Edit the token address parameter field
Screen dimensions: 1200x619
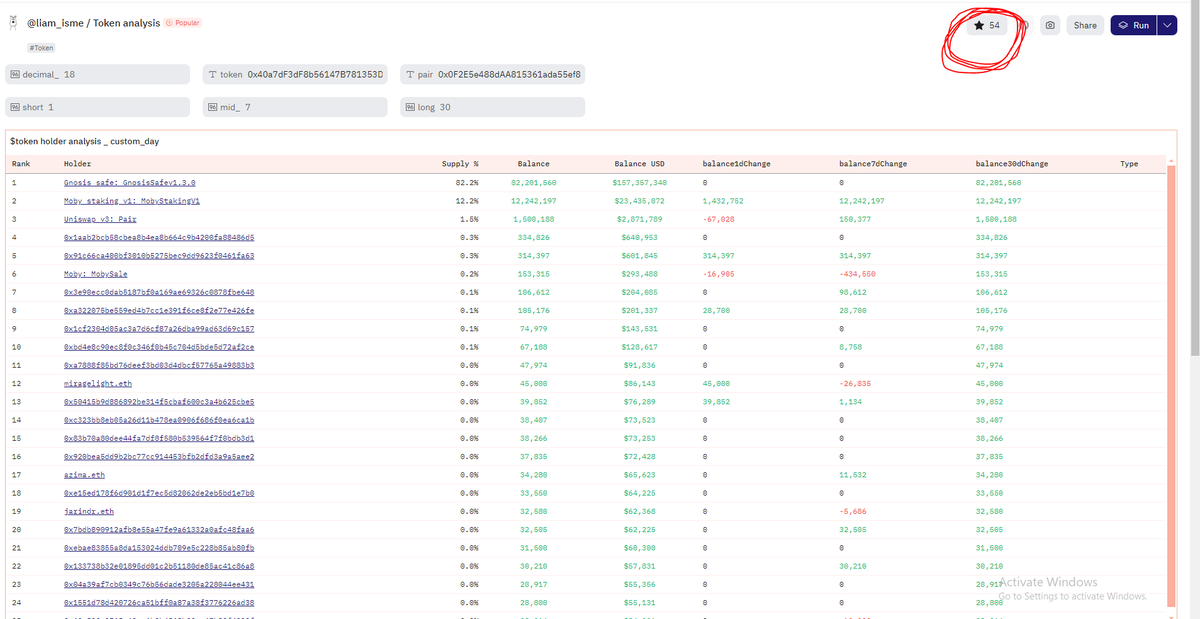[x=295, y=75]
